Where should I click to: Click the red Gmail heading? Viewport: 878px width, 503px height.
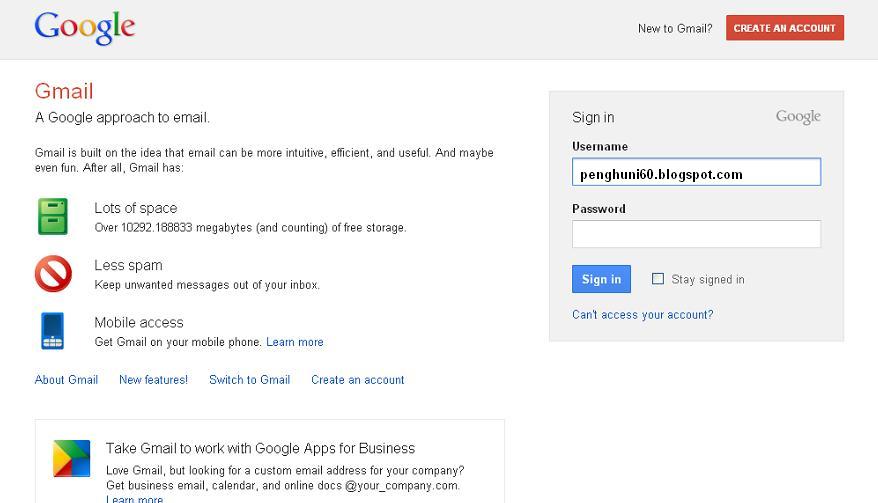pos(64,91)
